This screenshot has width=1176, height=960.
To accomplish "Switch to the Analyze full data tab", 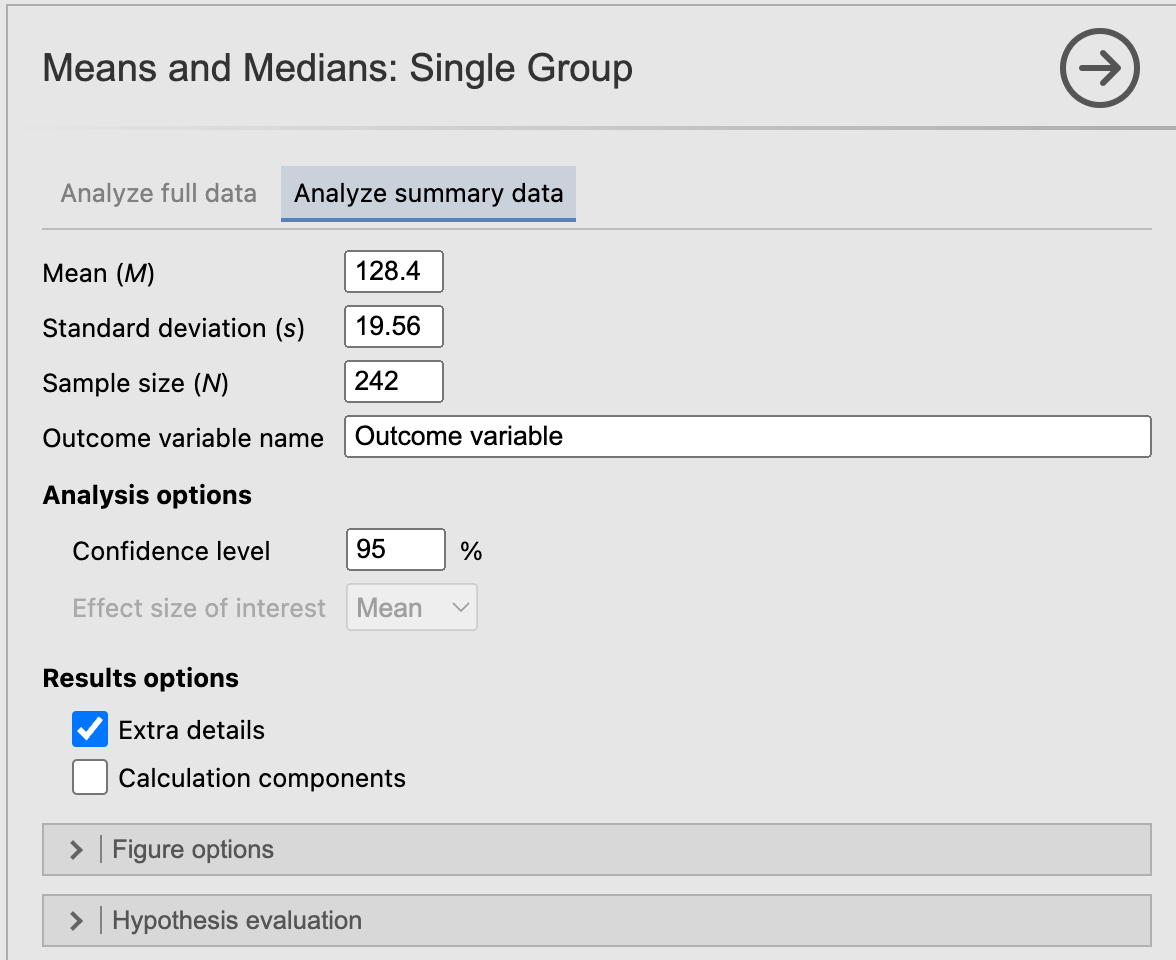I will point(159,193).
